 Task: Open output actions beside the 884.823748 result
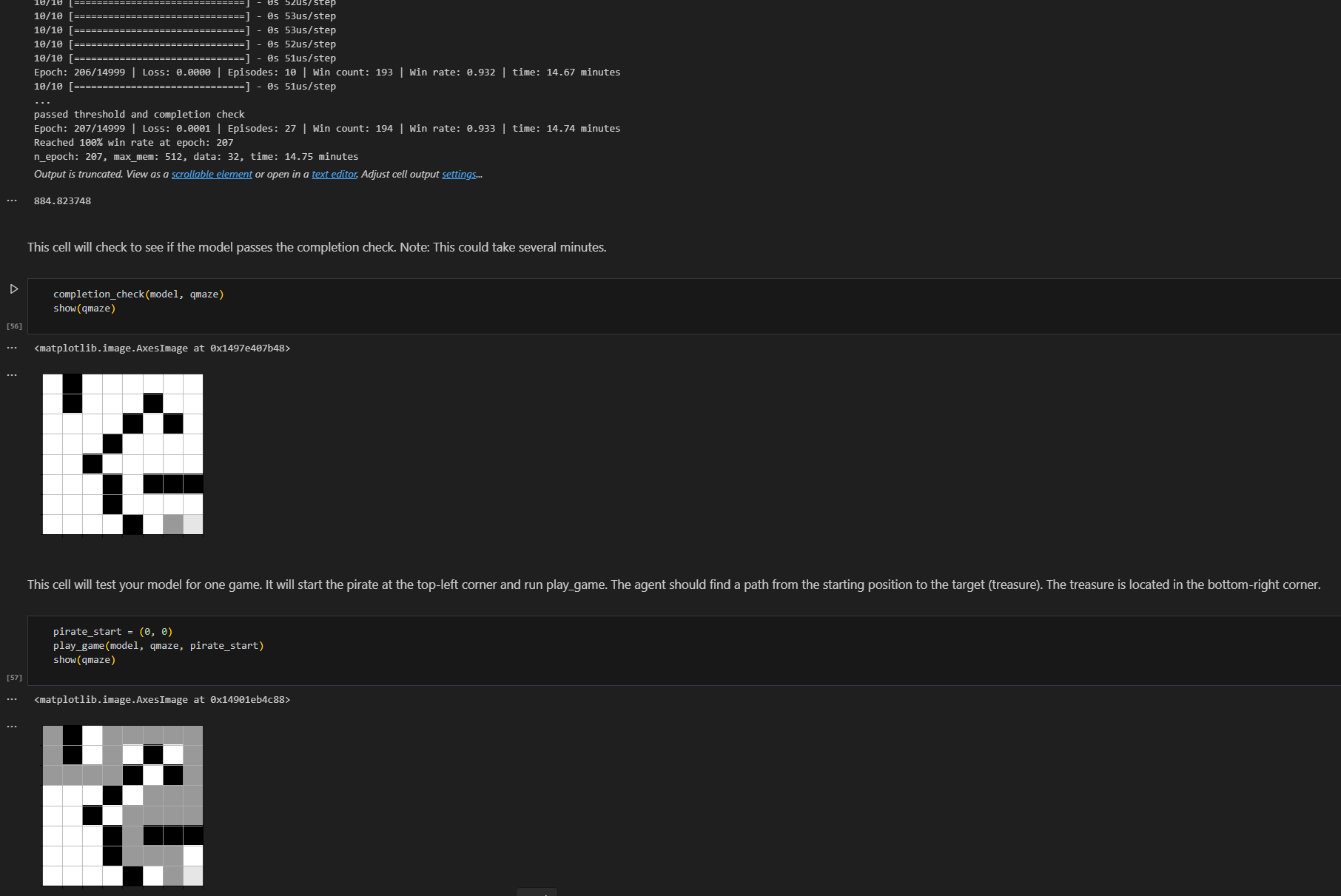pos(12,201)
